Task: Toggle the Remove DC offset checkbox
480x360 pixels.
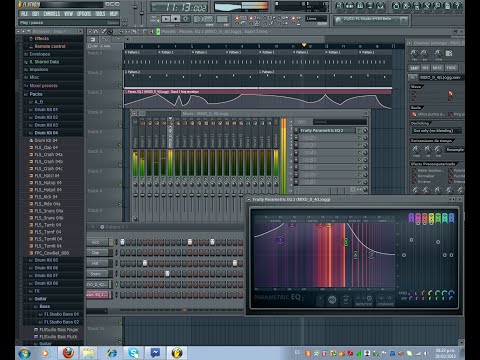Action: coord(414,170)
